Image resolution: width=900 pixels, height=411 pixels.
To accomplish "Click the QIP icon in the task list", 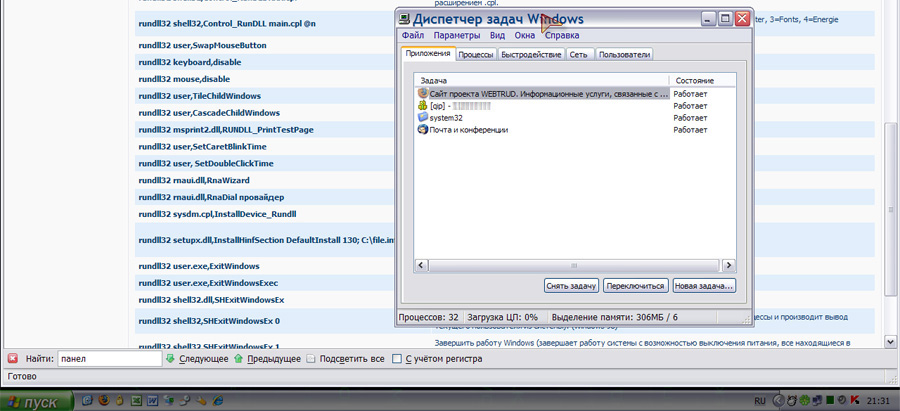I will click(423, 105).
